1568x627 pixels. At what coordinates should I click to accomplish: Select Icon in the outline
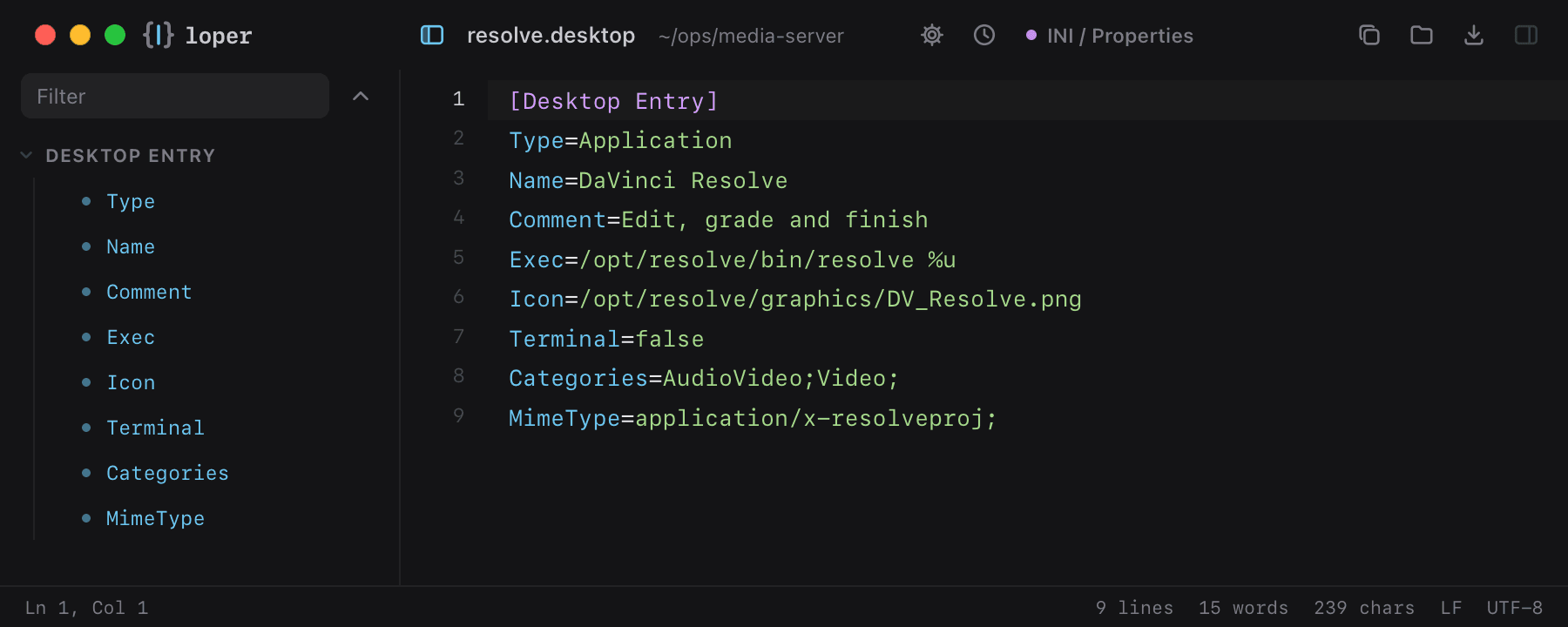[131, 382]
